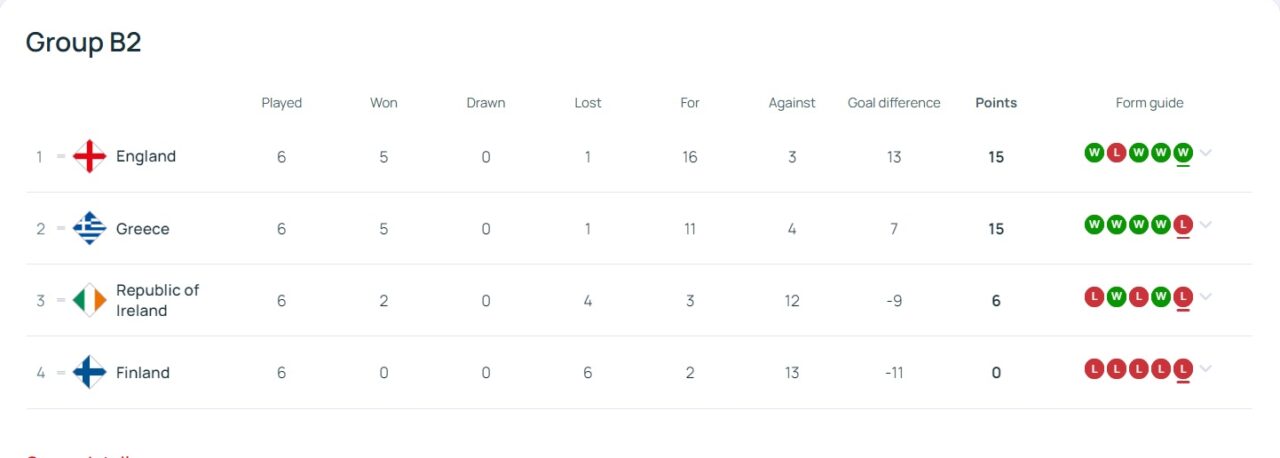Click the England flag icon

click(x=90, y=156)
